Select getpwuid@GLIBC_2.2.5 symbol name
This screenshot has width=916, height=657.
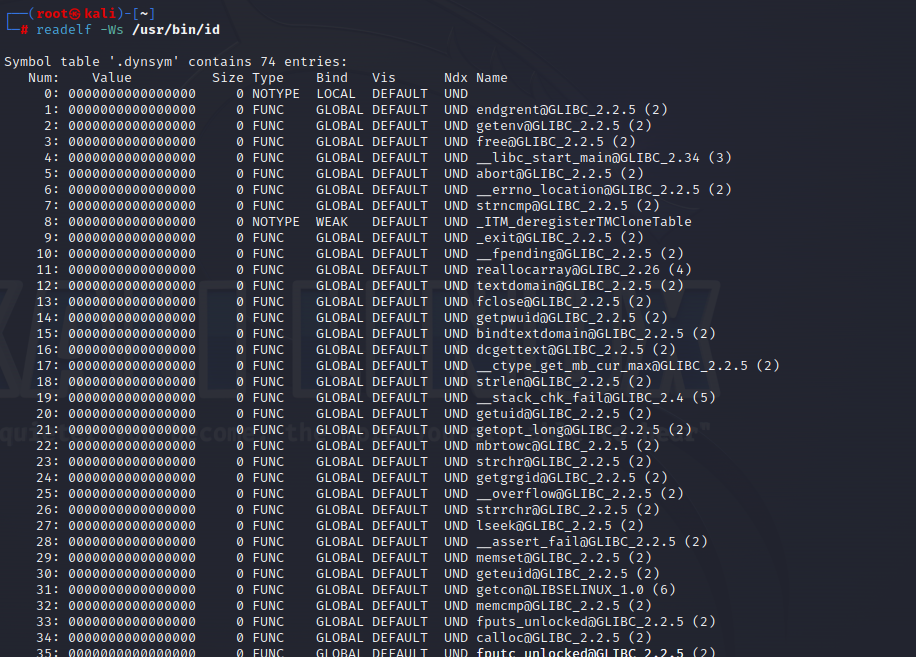[556, 318]
